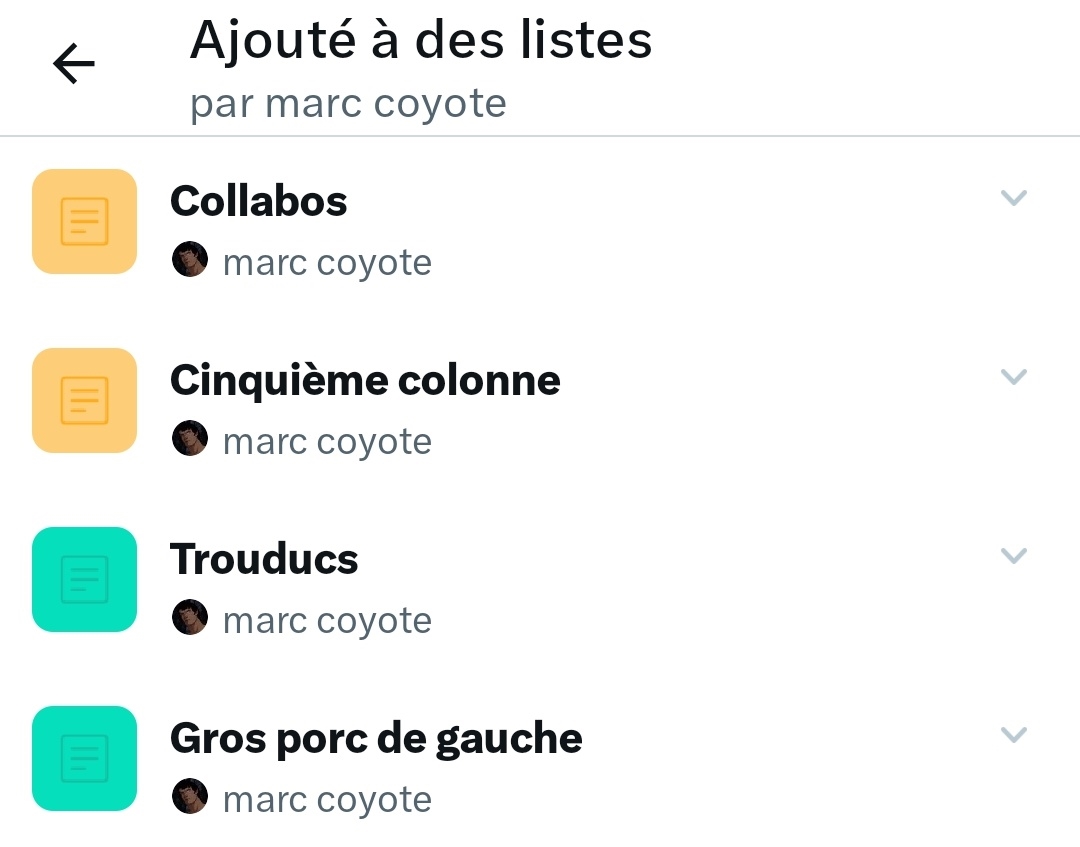Click marc coyote name under Collabos
Screen dimensions: 1080x847
[x=327, y=263]
